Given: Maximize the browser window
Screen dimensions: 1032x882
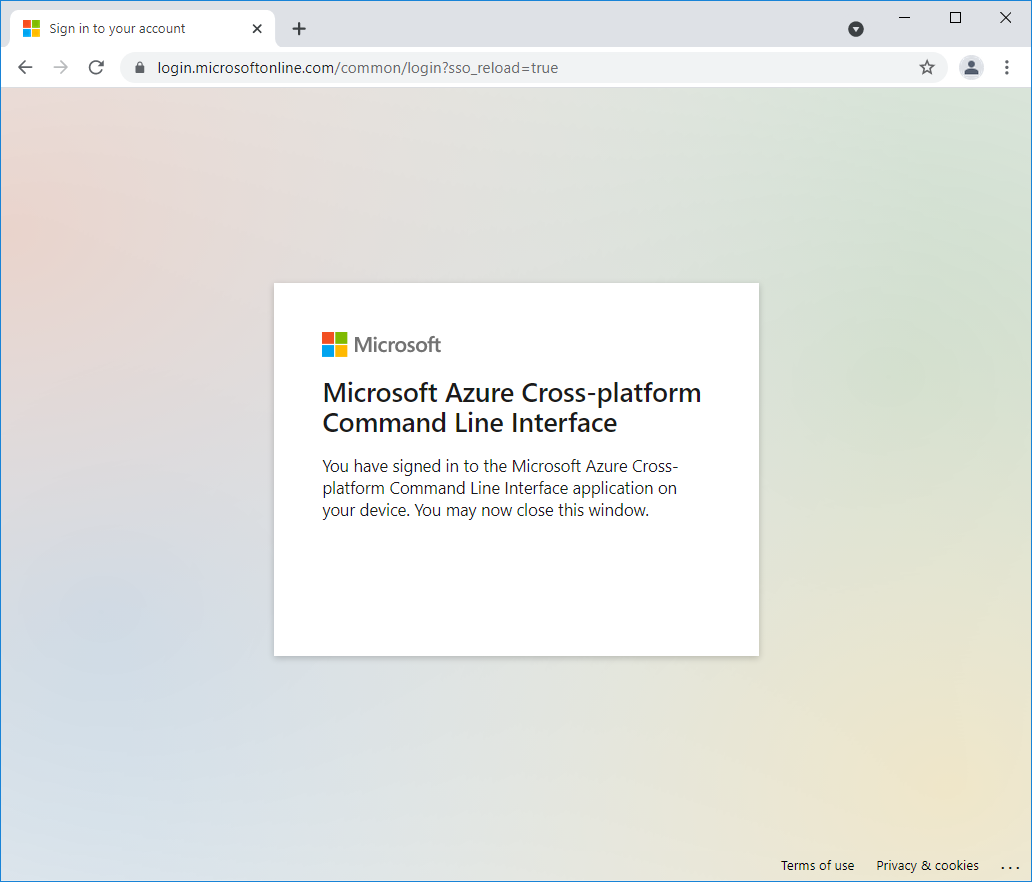Looking at the screenshot, I should click(955, 18).
